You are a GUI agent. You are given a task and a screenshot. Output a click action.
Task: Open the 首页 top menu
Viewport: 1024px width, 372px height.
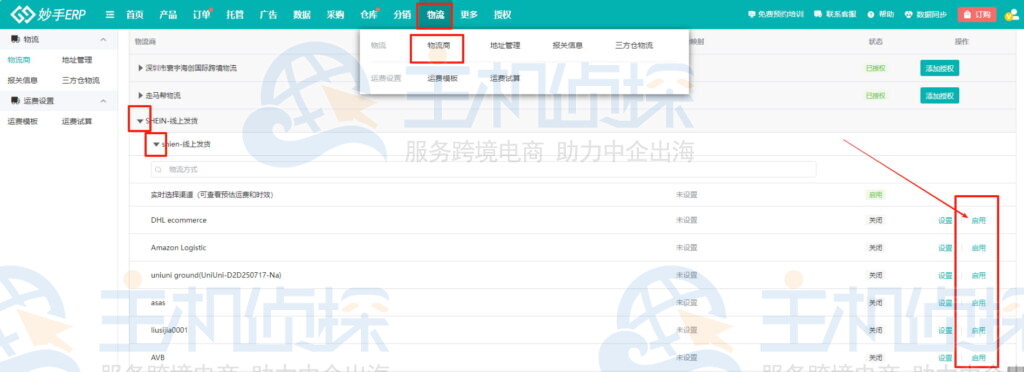135,14
